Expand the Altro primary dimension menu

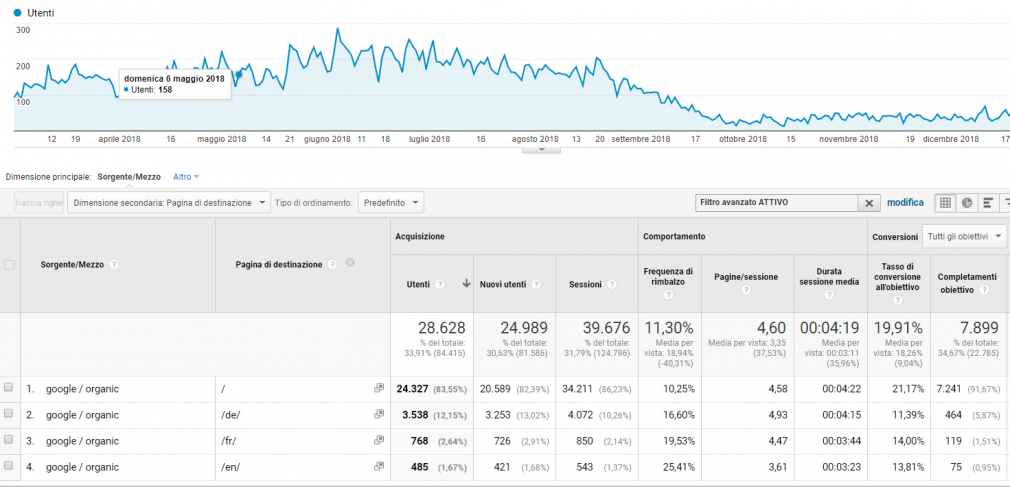(x=186, y=176)
